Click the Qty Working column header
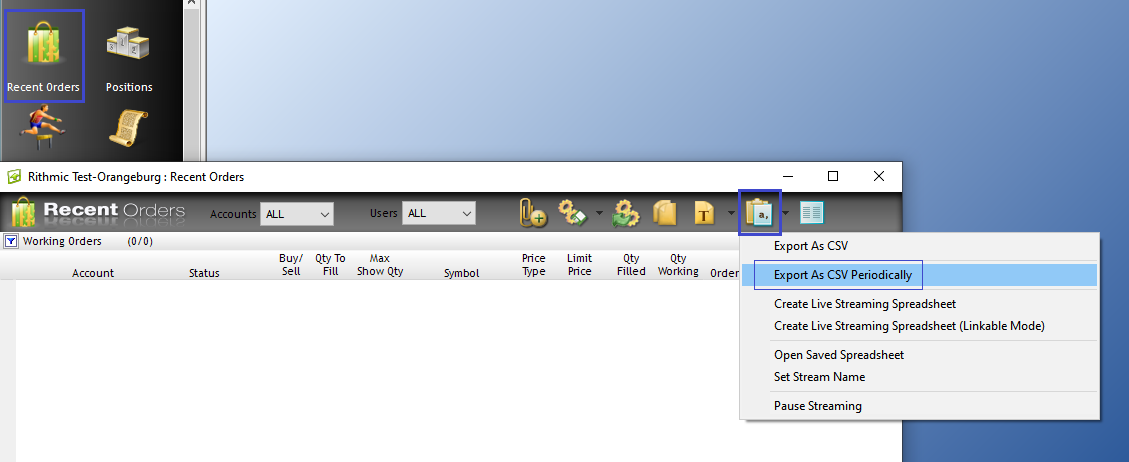This screenshot has height=462, width=1129. (678, 265)
